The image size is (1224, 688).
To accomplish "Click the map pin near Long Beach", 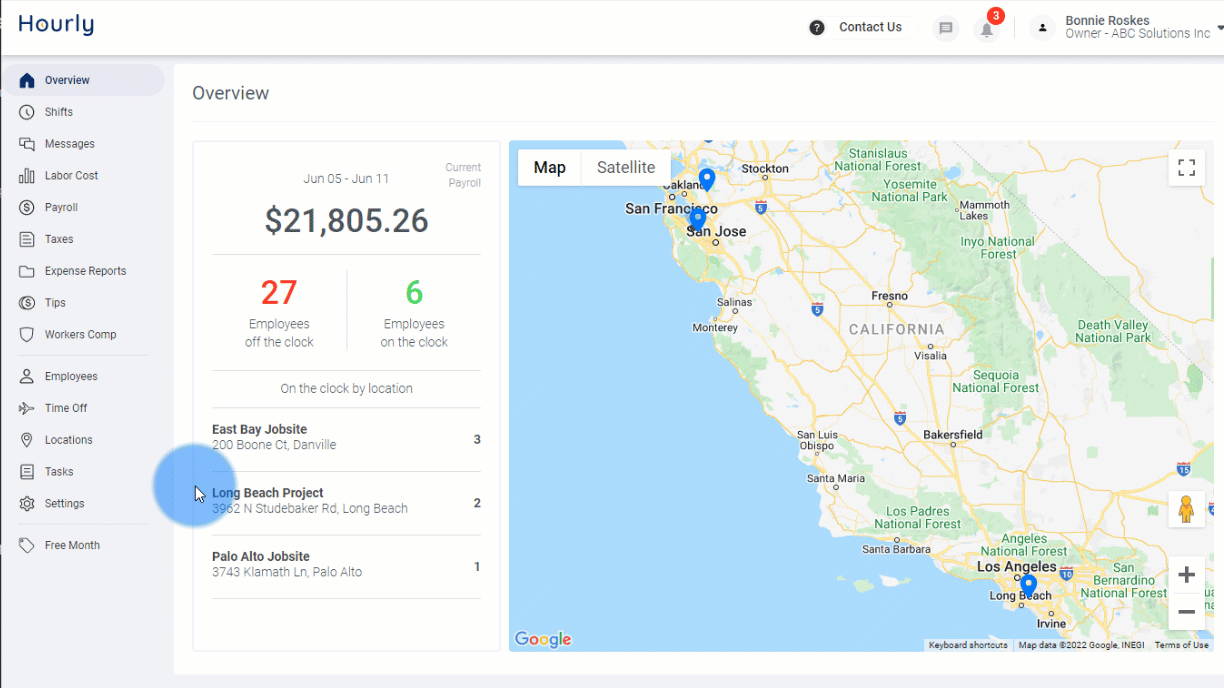I will [x=1028, y=585].
